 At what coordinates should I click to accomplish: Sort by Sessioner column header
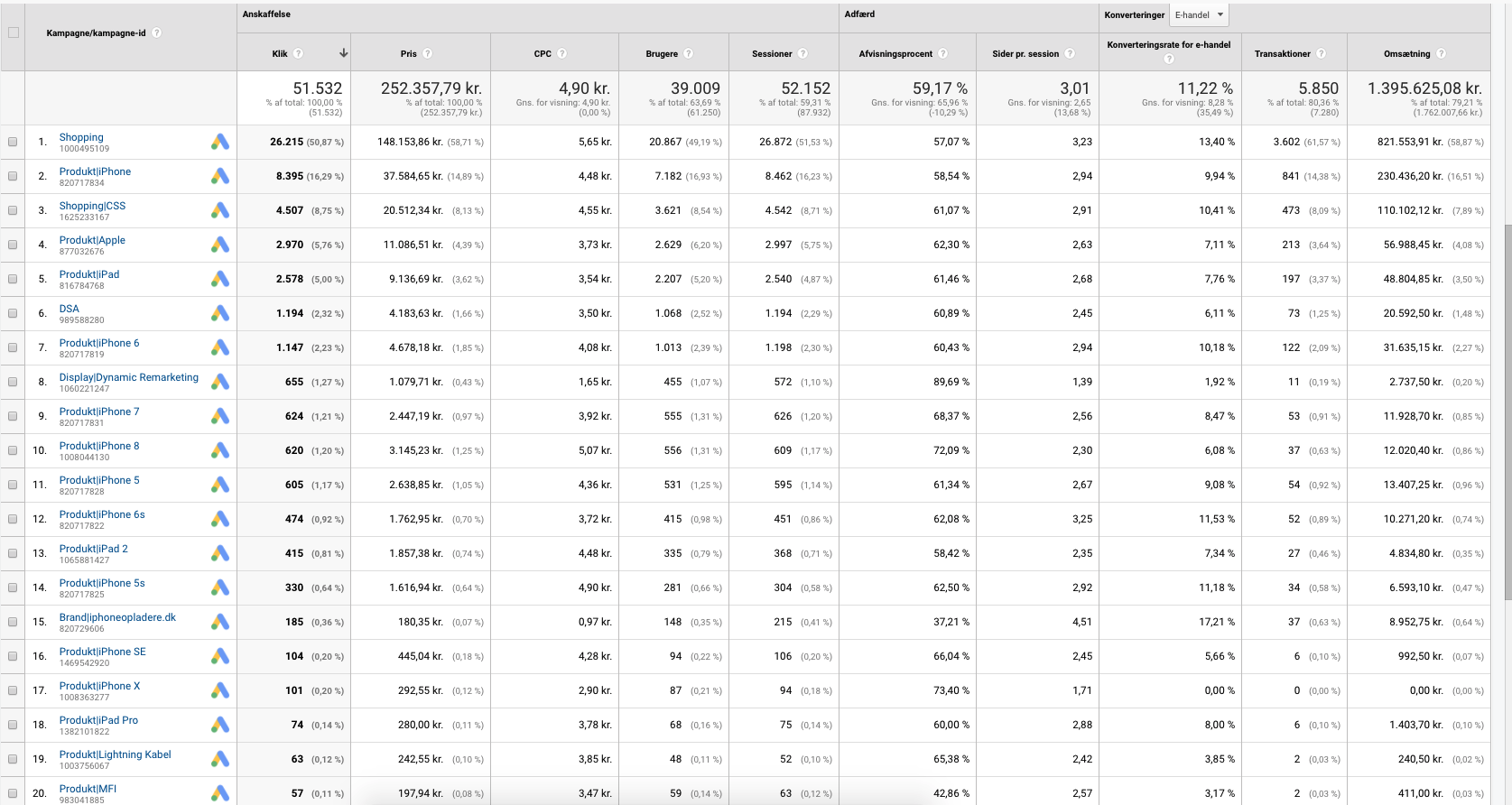tap(771, 54)
